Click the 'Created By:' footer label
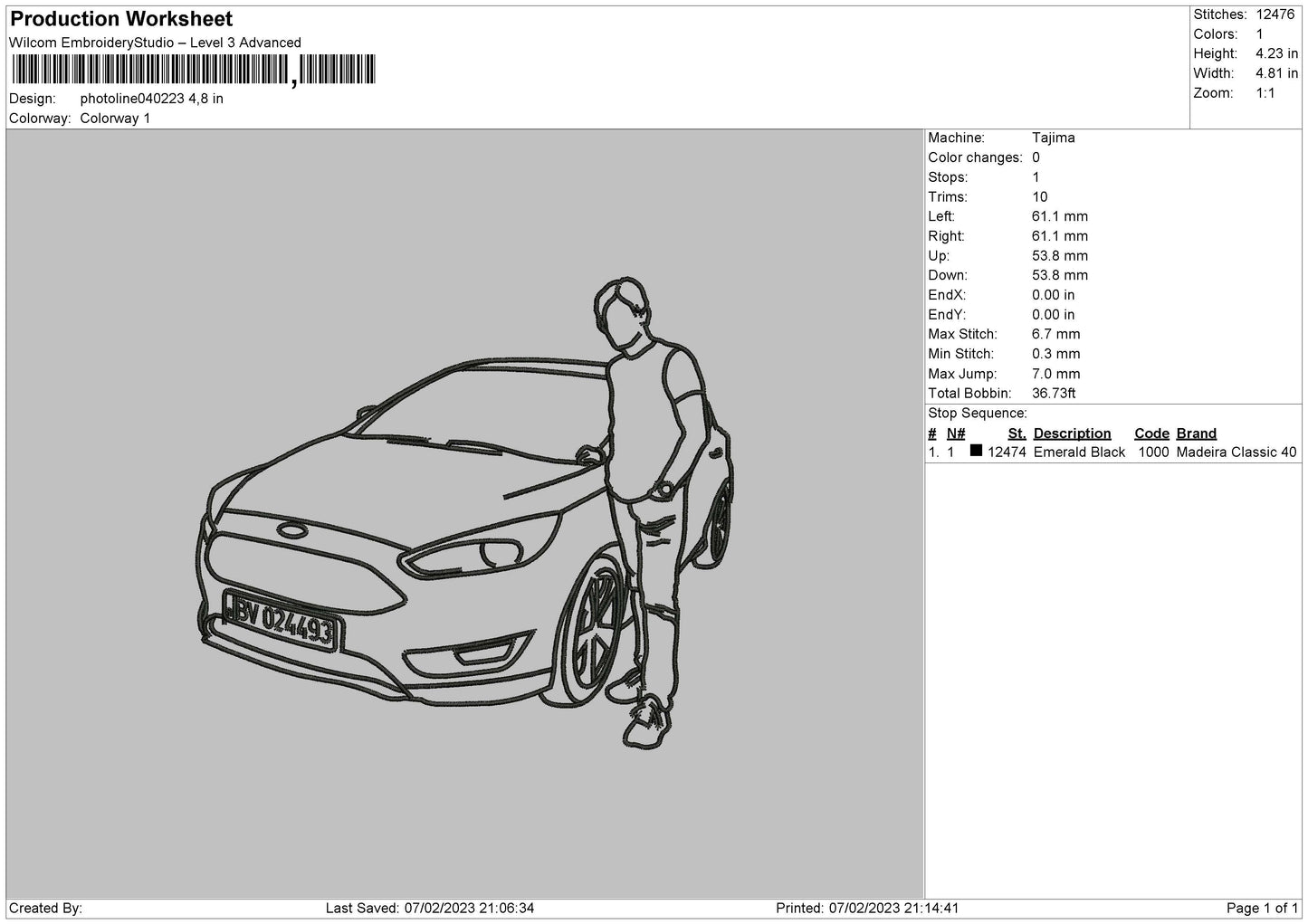The height and width of the screenshot is (924, 1308). tap(46, 908)
